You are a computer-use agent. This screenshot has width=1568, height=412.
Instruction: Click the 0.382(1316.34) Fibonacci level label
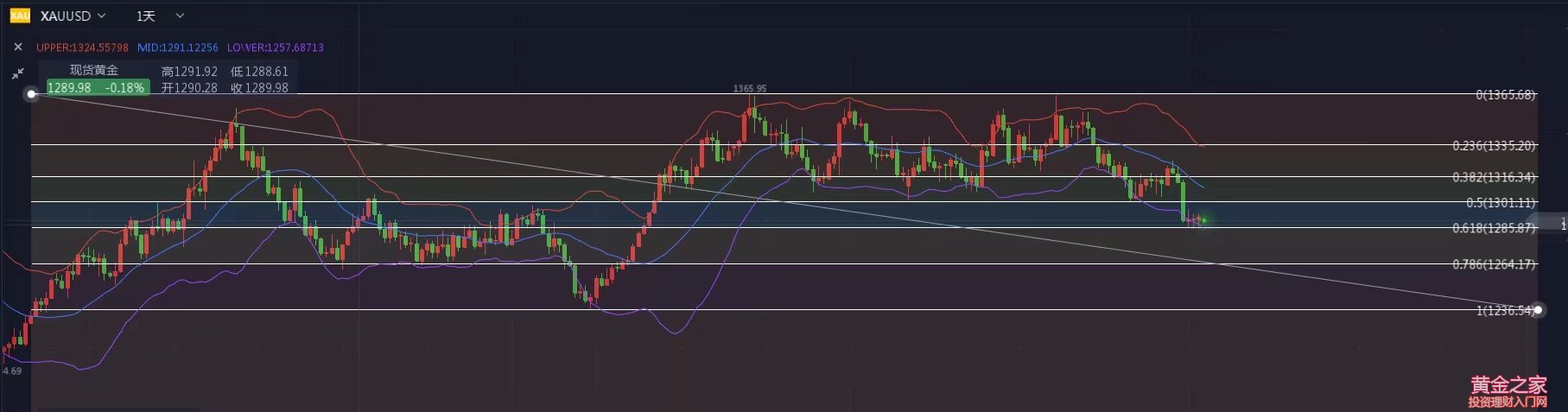[x=1494, y=177]
